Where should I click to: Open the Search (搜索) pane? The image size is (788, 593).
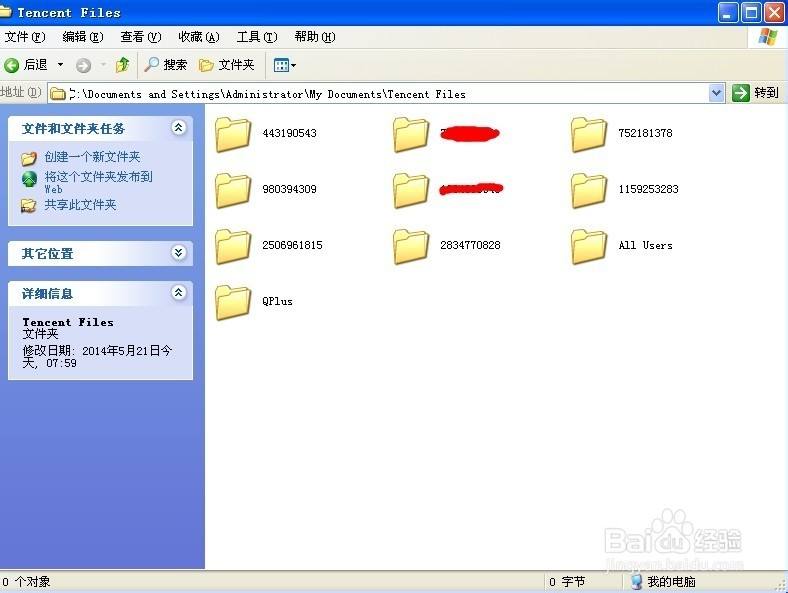(x=166, y=65)
